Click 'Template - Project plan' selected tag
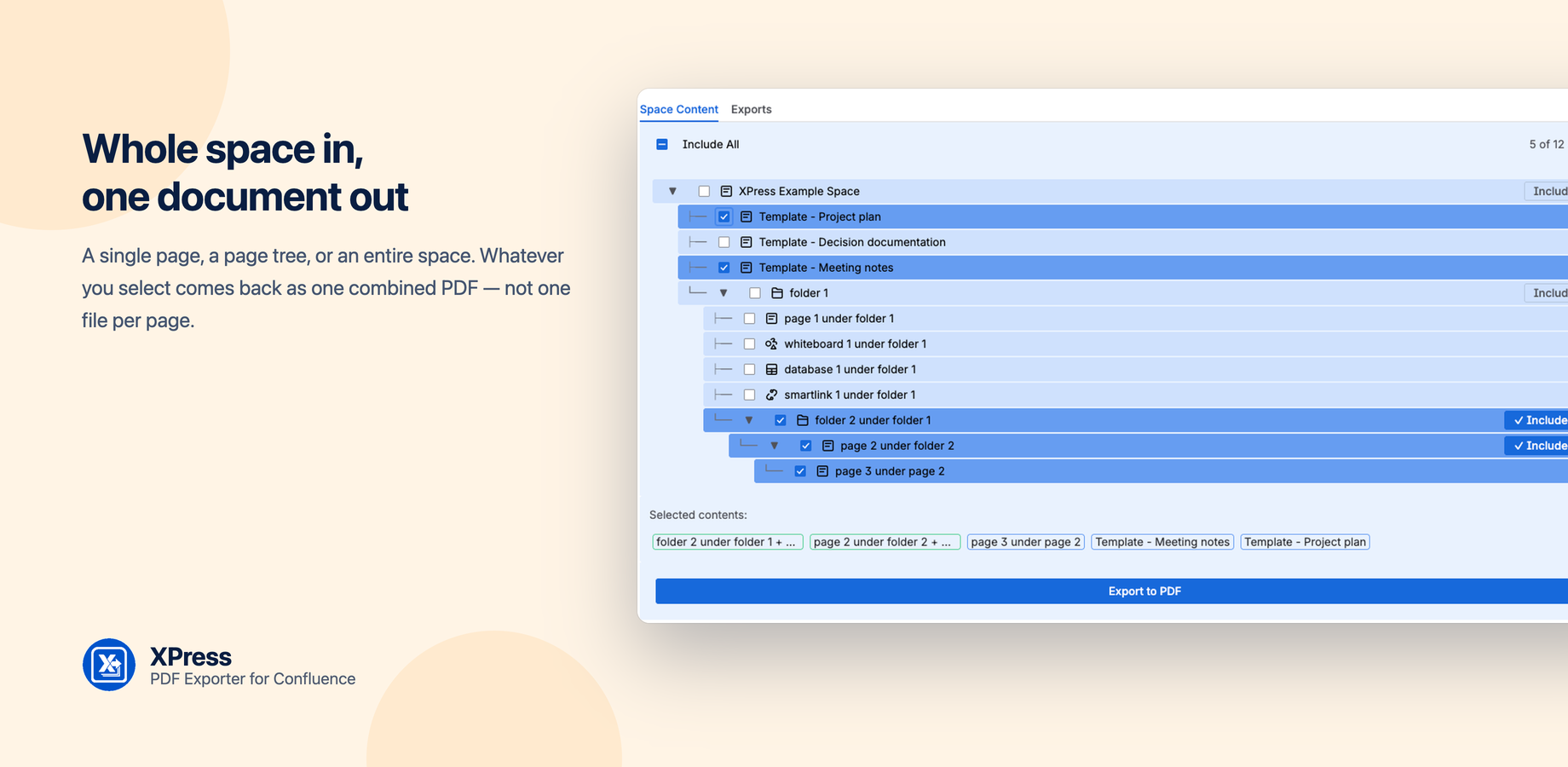This screenshot has height=767, width=1568. [x=1306, y=542]
